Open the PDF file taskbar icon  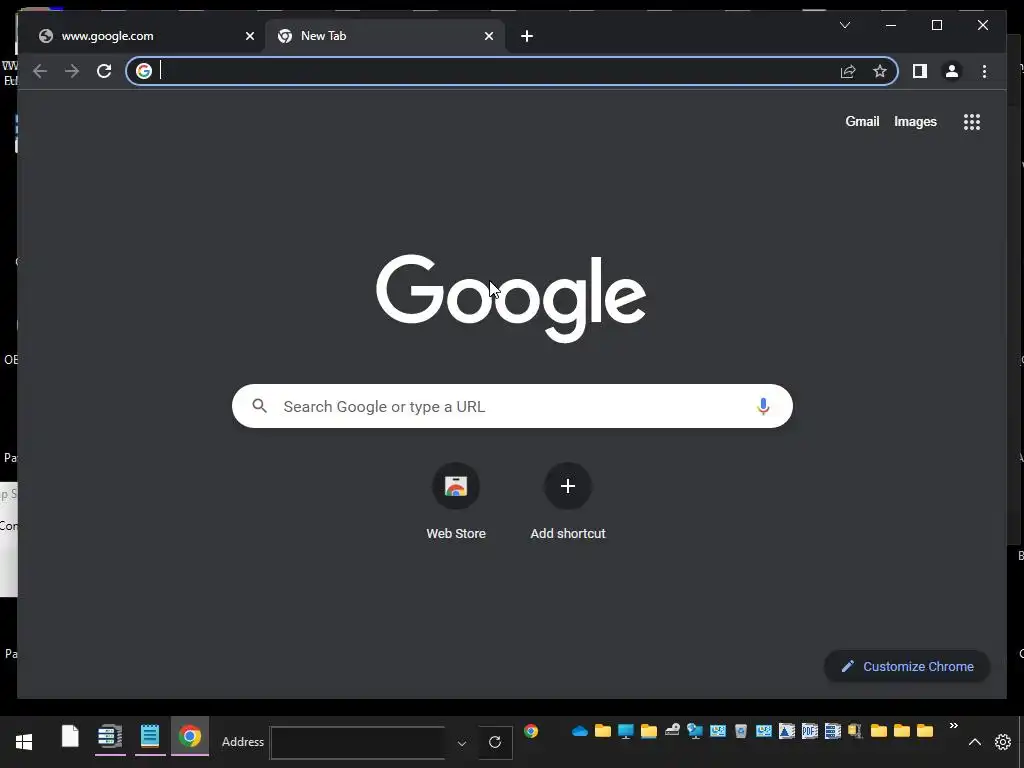point(810,731)
